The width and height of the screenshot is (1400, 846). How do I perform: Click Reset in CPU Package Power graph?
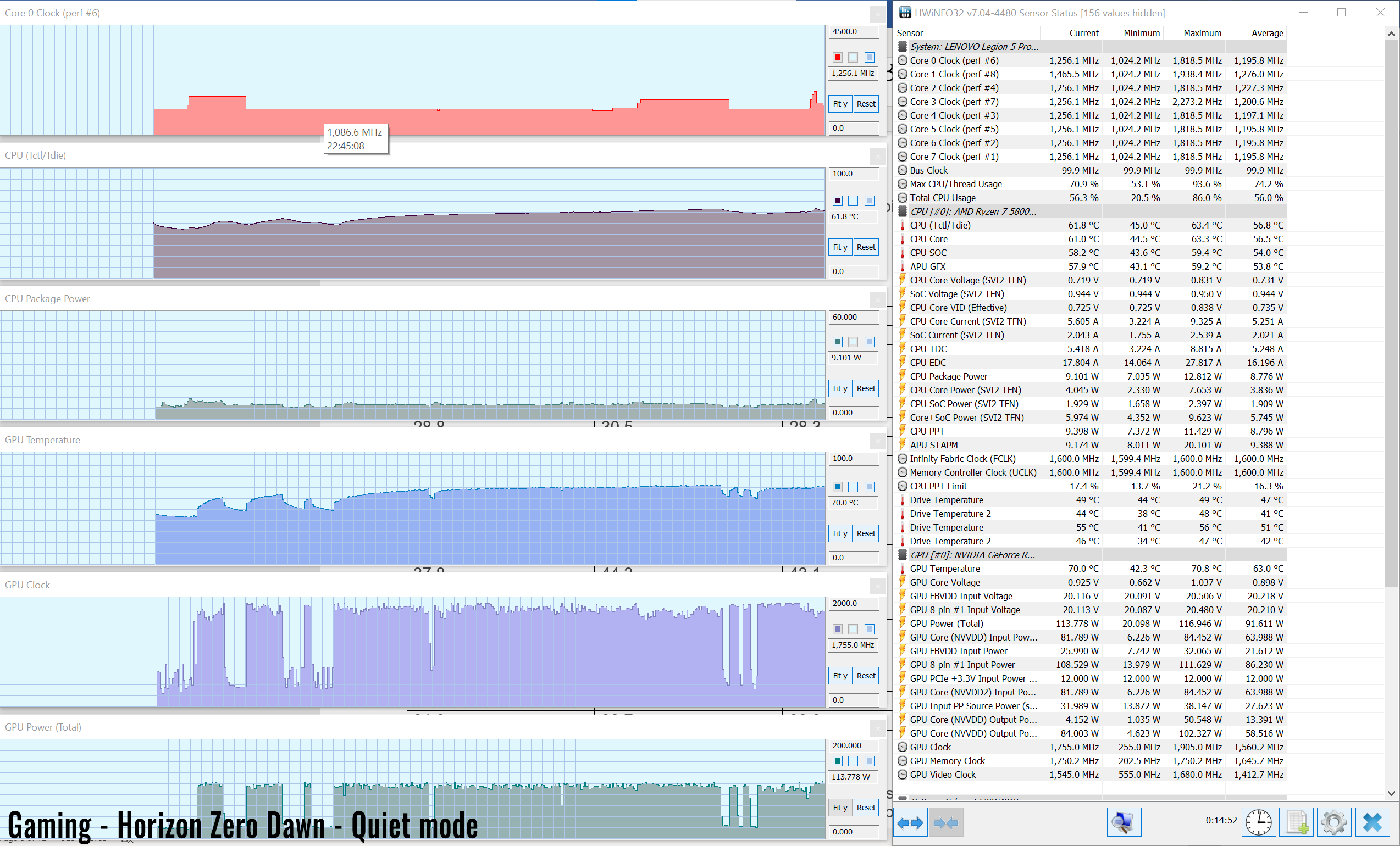(x=866, y=388)
